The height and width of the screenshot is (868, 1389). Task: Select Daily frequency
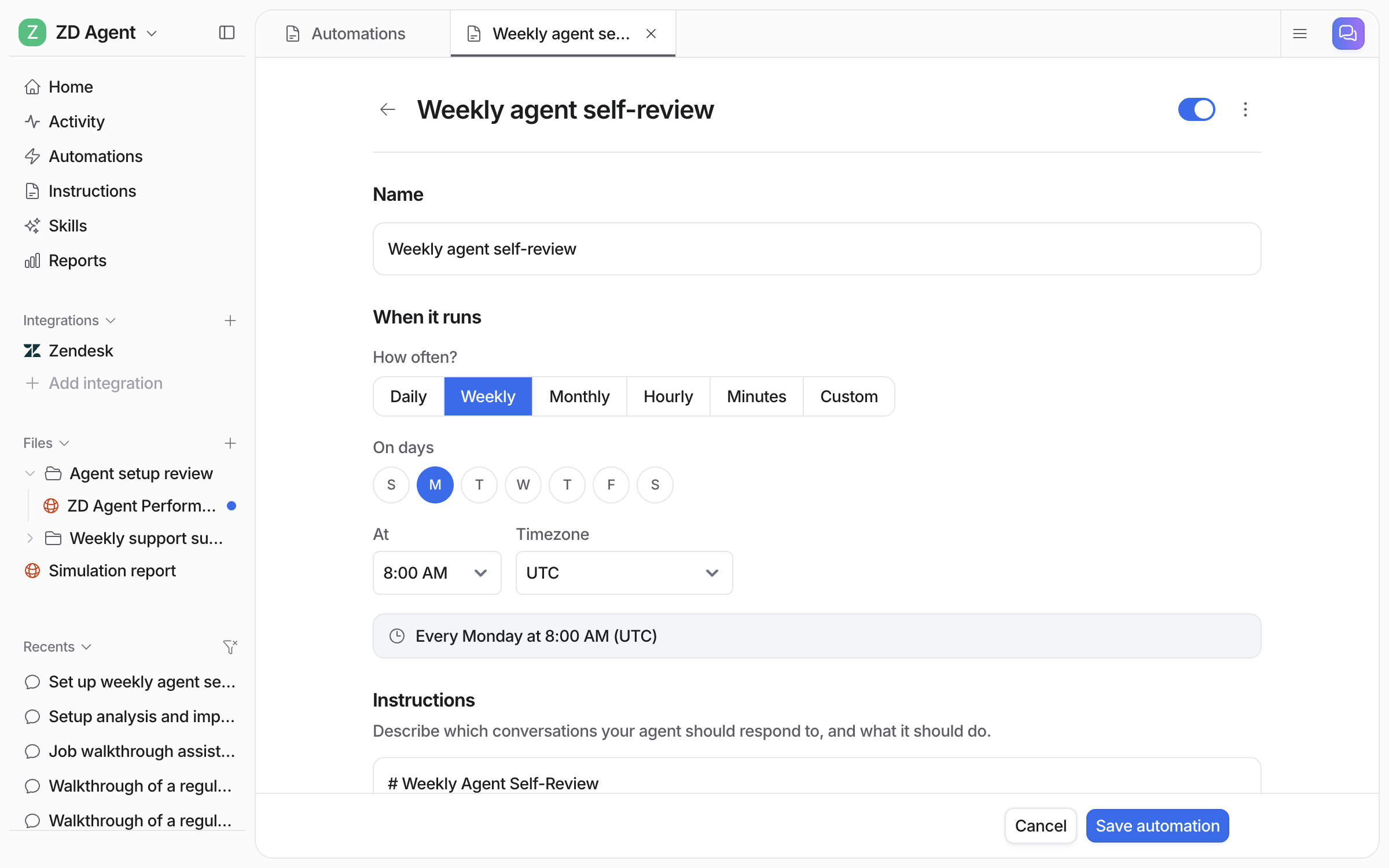(409, 396)
